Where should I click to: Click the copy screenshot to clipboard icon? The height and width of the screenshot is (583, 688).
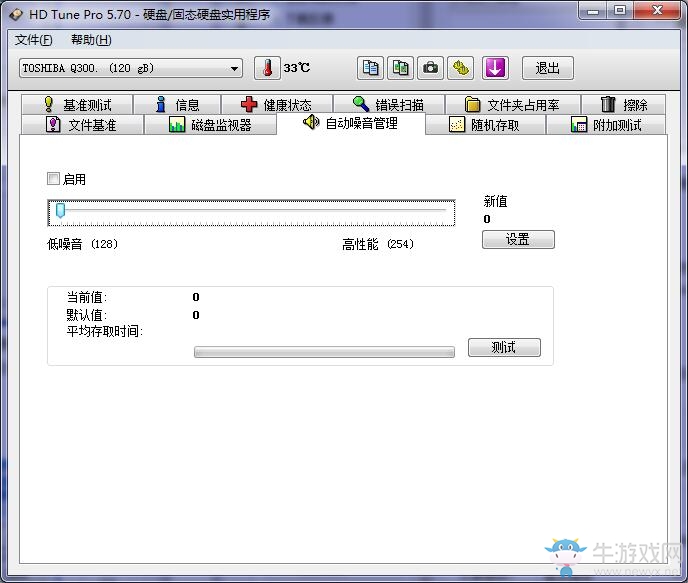(400, 68)
